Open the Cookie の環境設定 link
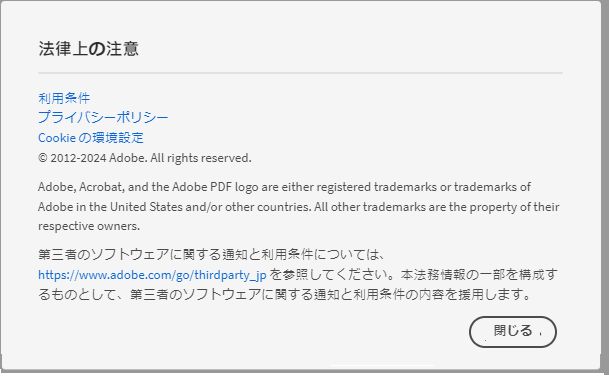 91,137
